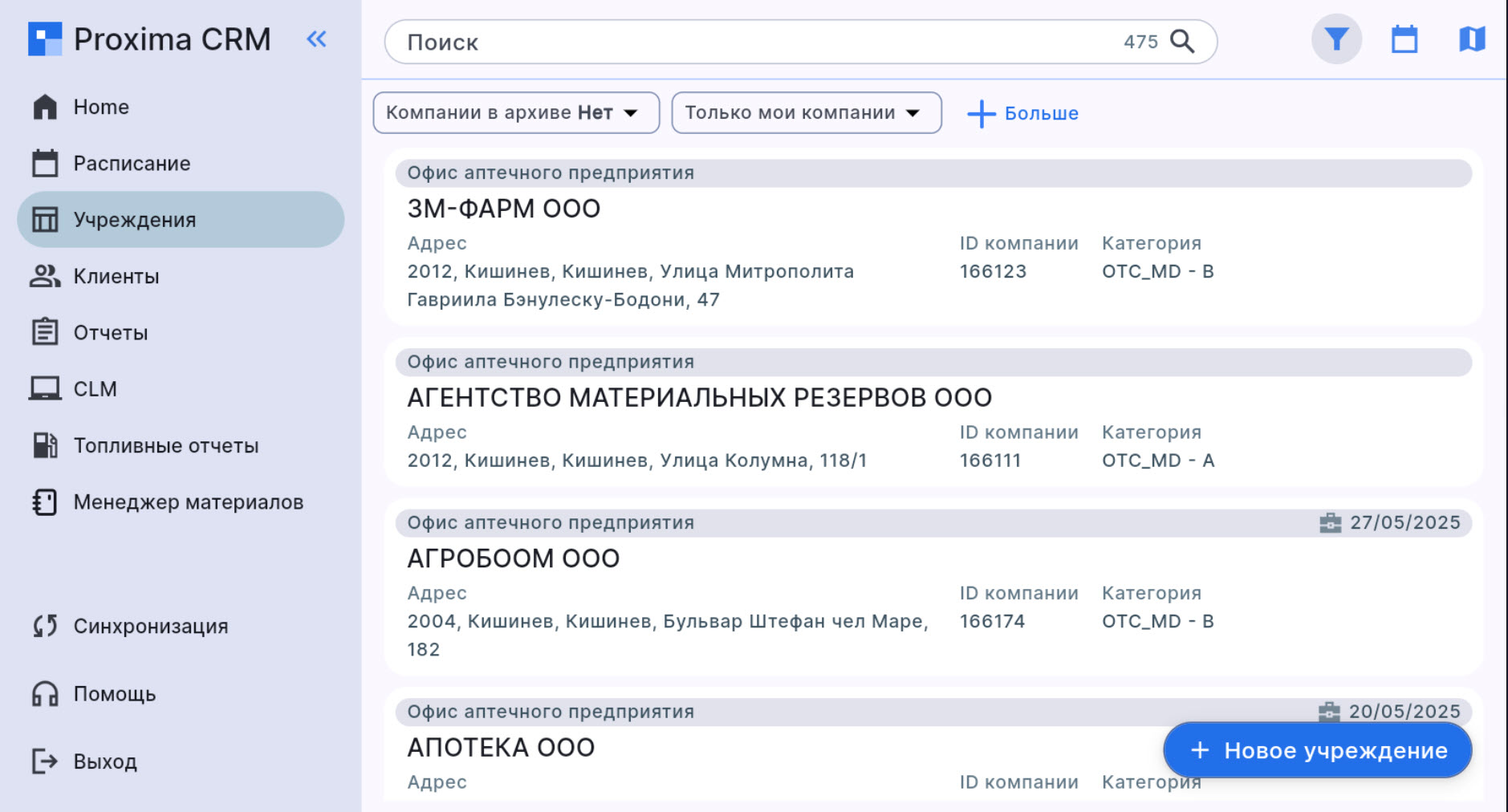This screenshot has width=1508, height=812.
Task: Open the Отчеты reports section
Action: [111, 332]
